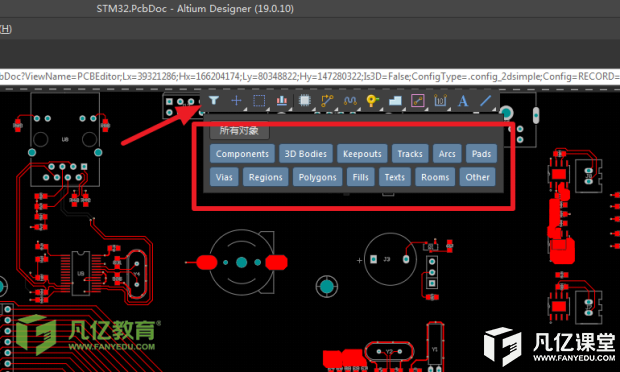Select the snap crosshair tool icon
The width and height of the screenshot is (620, 372).
coord(236,100)
